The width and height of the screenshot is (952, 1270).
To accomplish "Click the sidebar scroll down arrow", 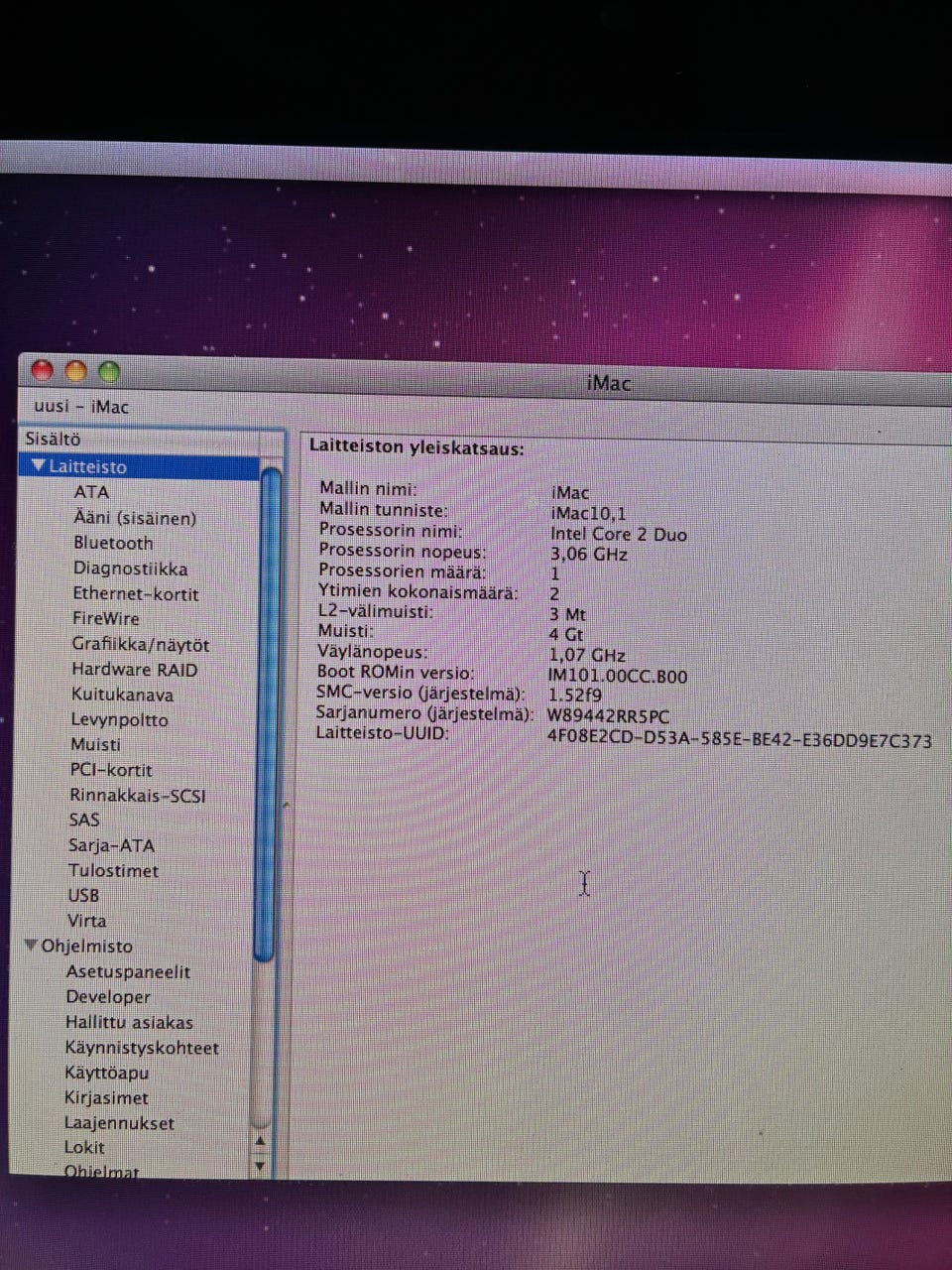I will pos(261,1166).
